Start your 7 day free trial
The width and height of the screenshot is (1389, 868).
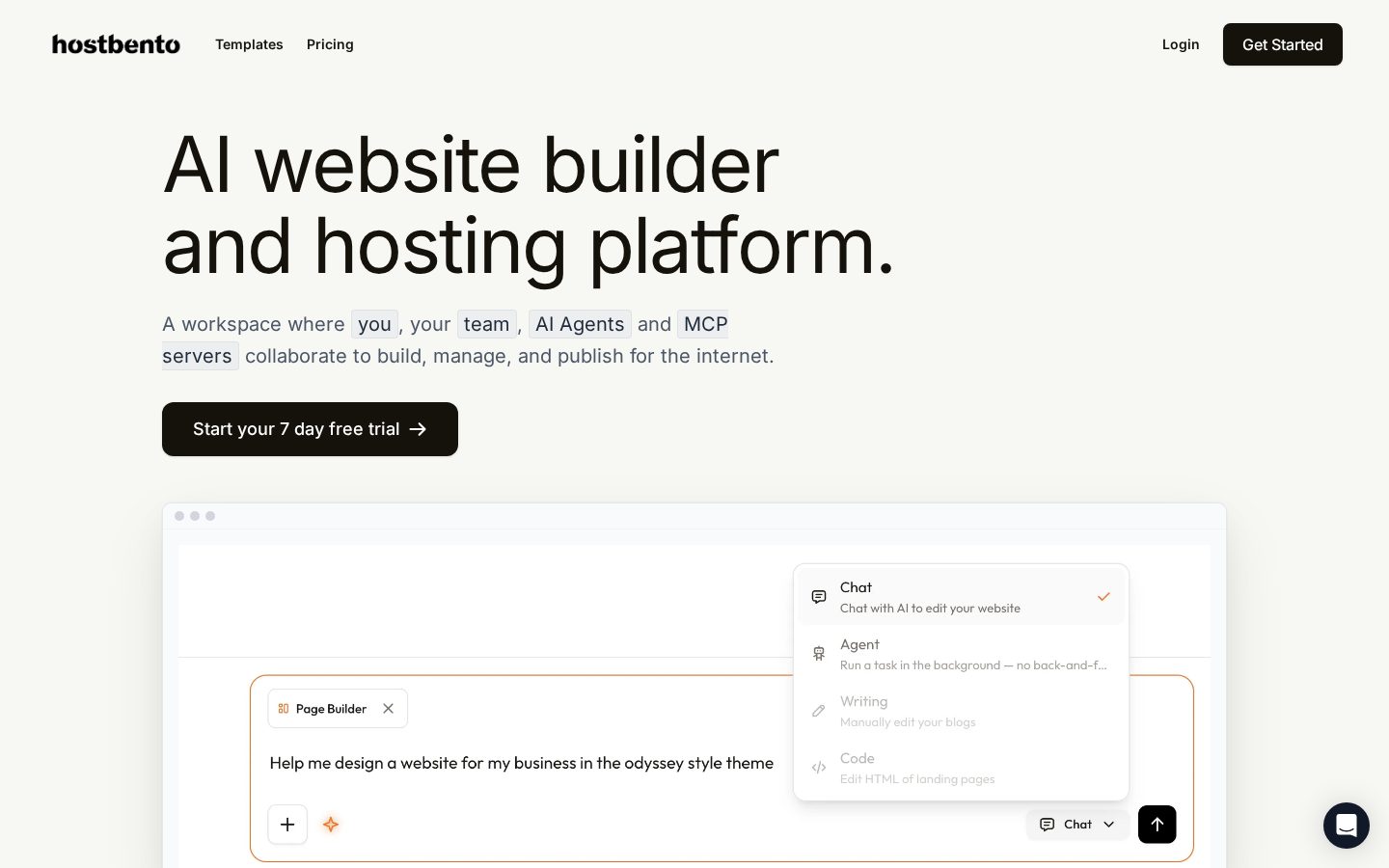point(310,429)
